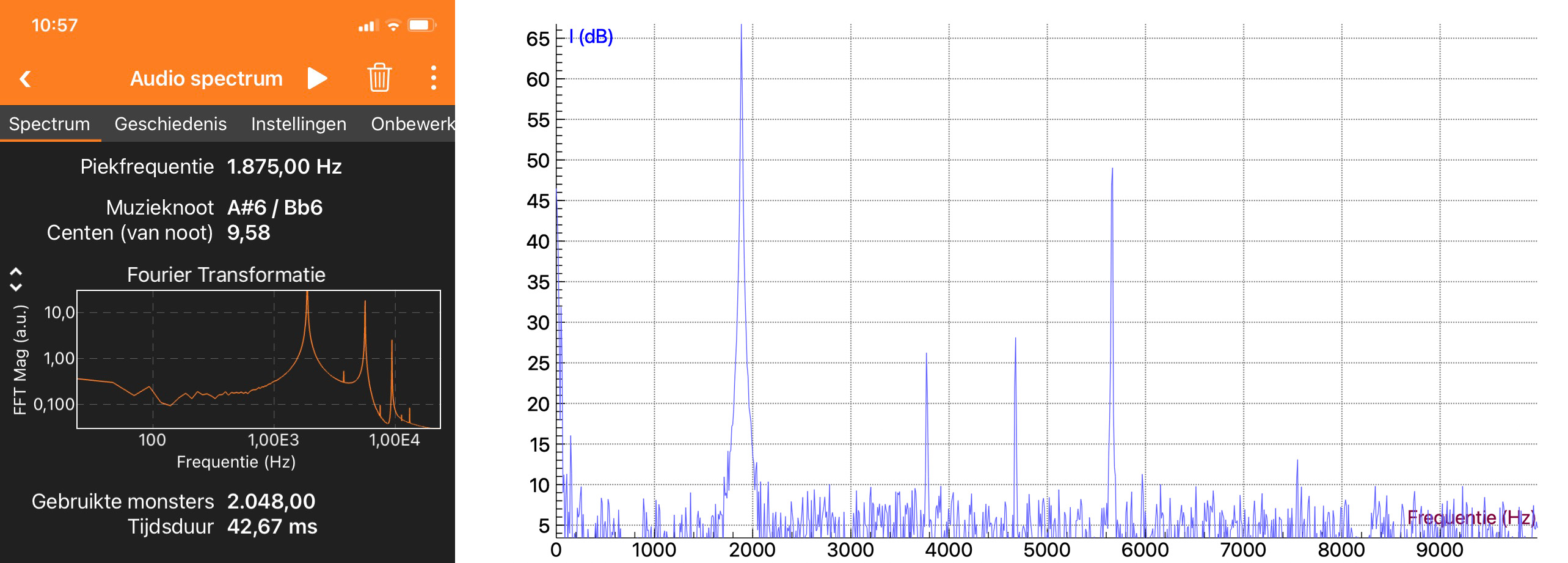Click the 10:57 clock in status bar
This screenshot has height=563, width=1568.
click(54, 25)
